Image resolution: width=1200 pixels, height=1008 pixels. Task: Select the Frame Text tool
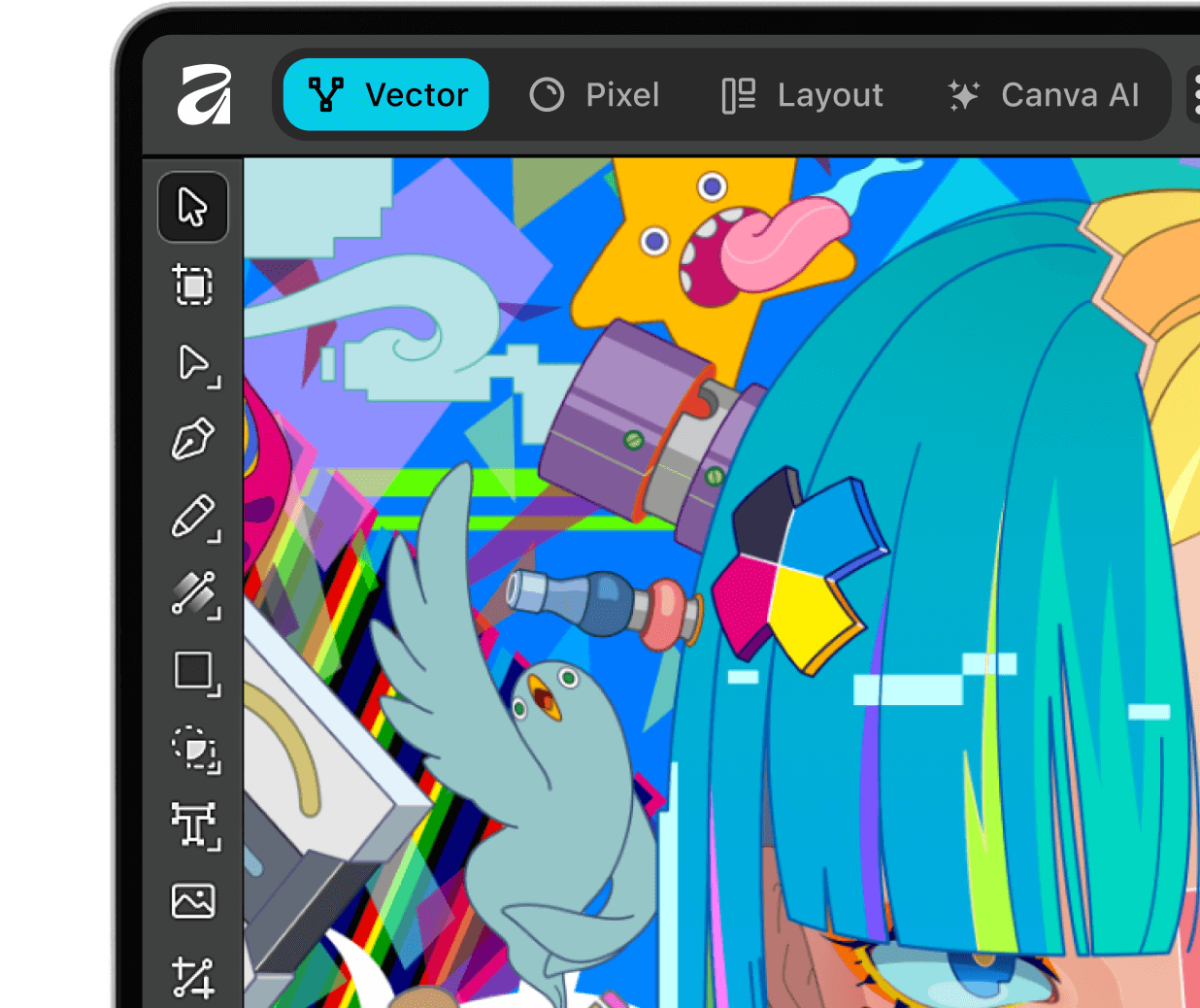click(194, 824)
